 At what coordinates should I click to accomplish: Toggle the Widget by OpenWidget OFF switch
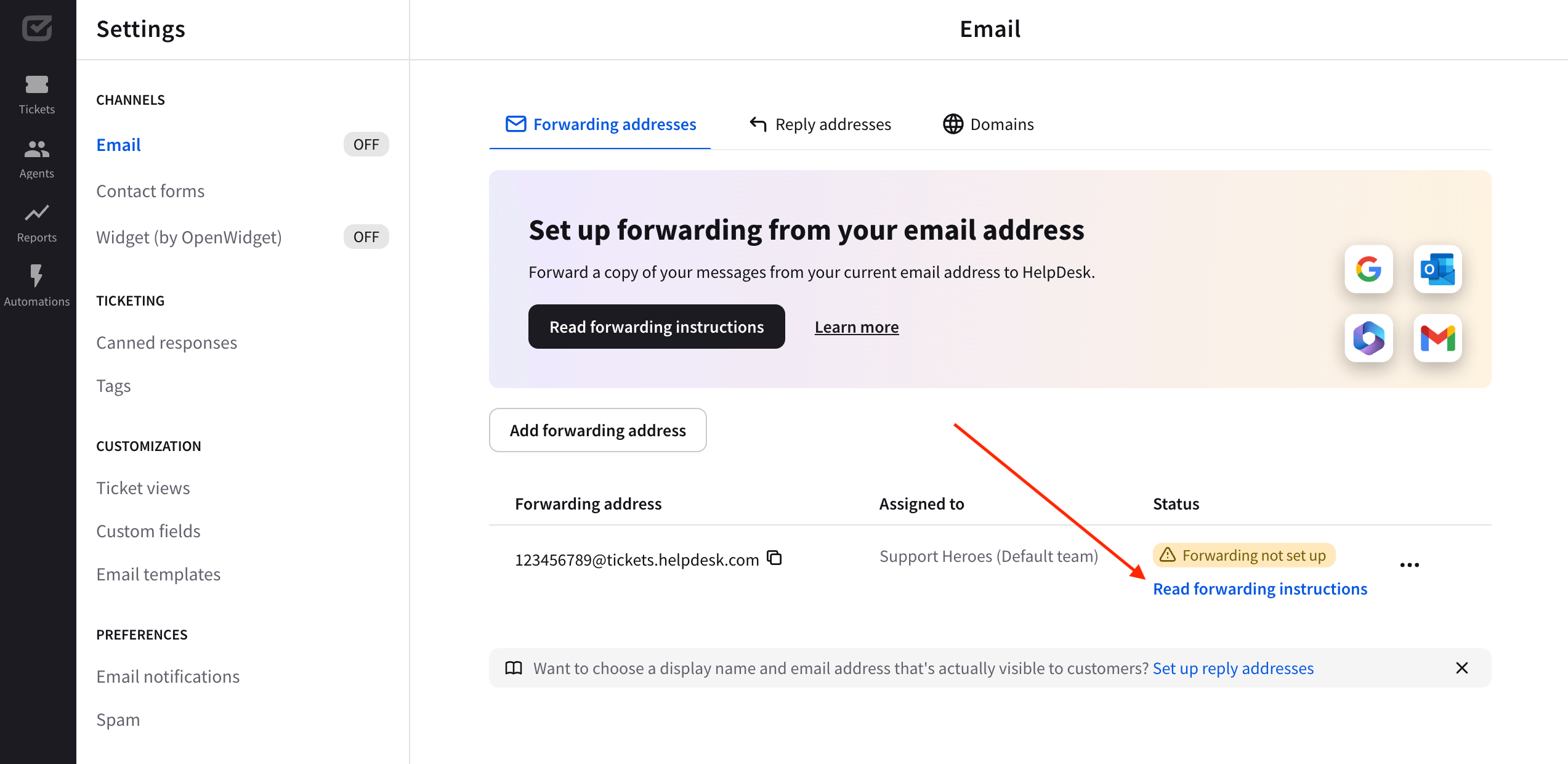pos(366,236)
